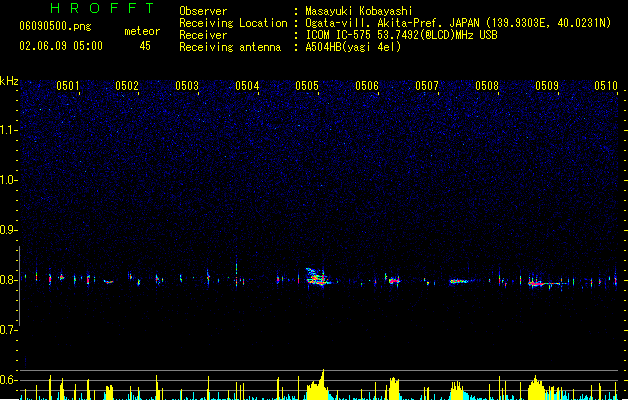Screen dimensions: 629x400
Task: Click time marker 0506
Action: click(x=367, y=86)
